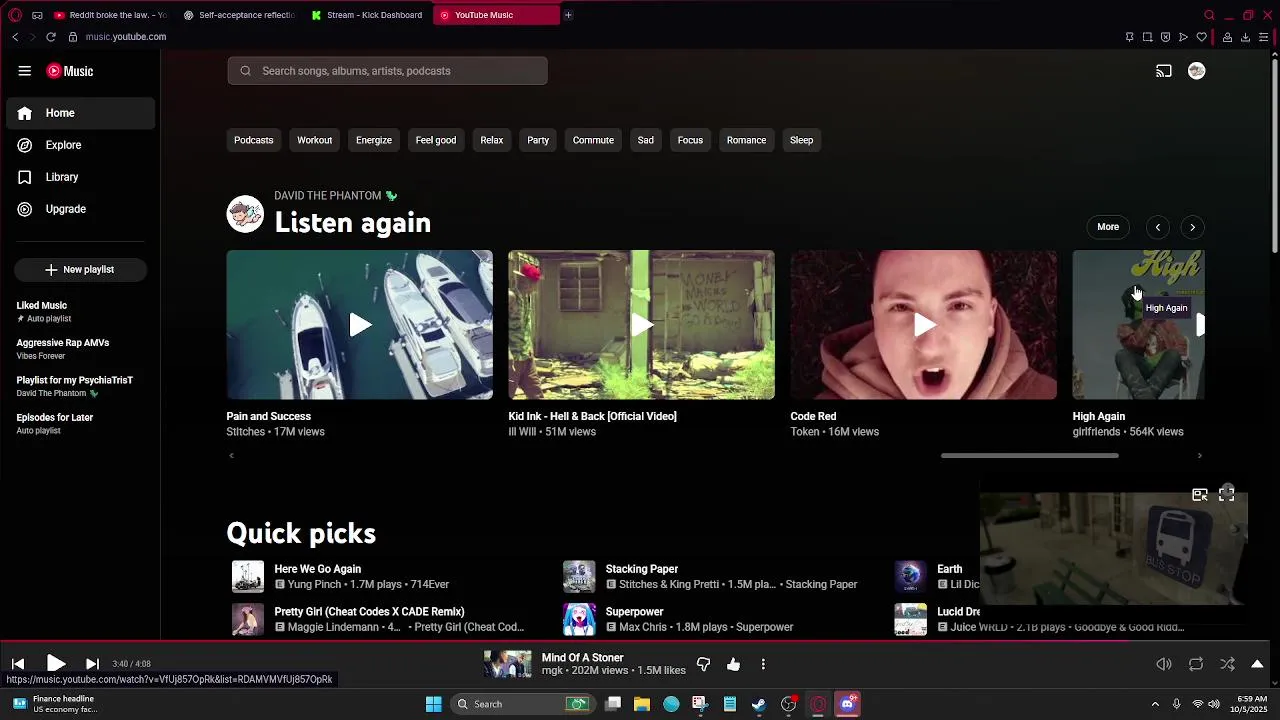Dislike Mind Of A Stoner

[703, 664]
